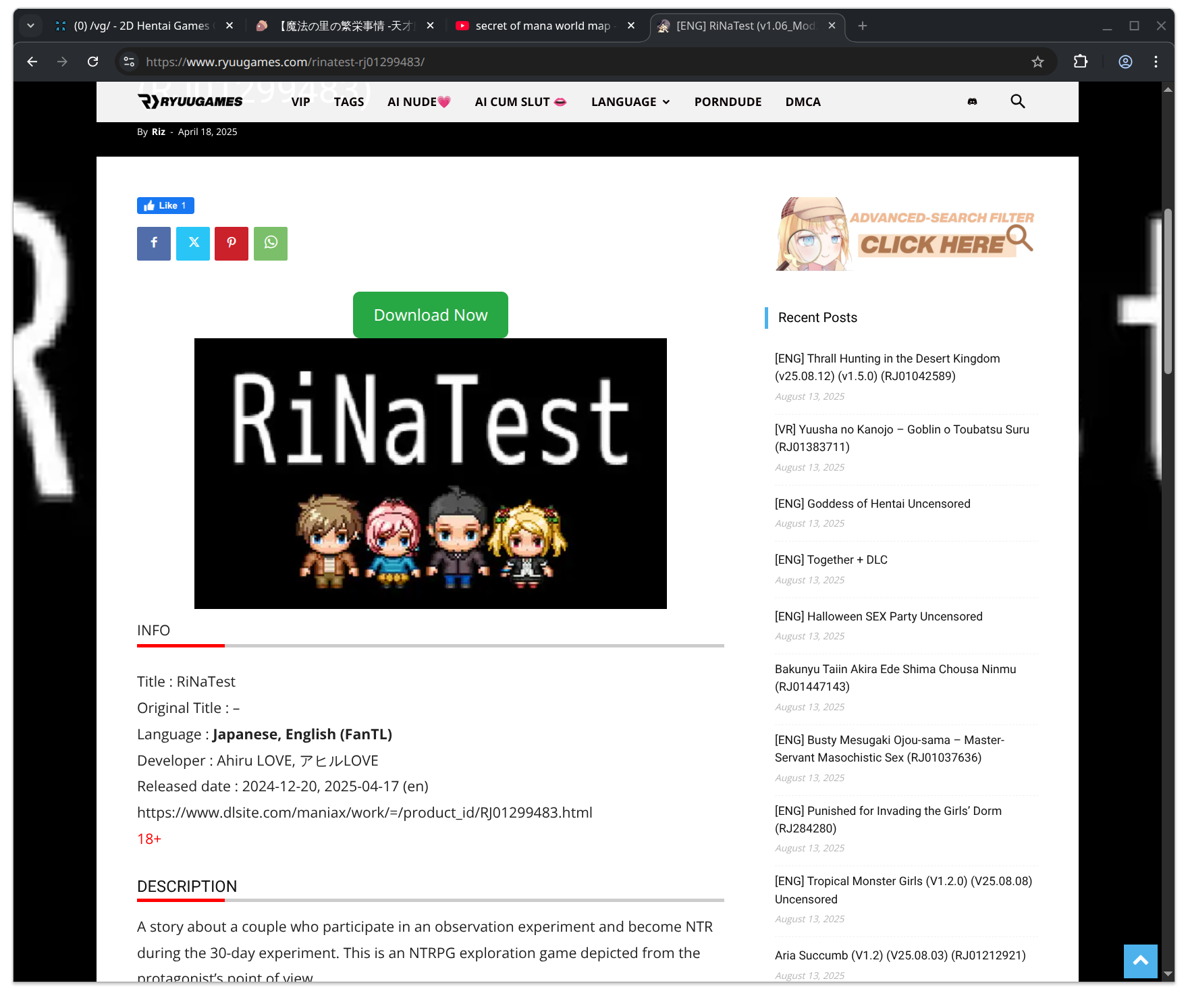Open Tropical Monster Girls post
1188x1008 pixels.
click(x=903, y=890)
